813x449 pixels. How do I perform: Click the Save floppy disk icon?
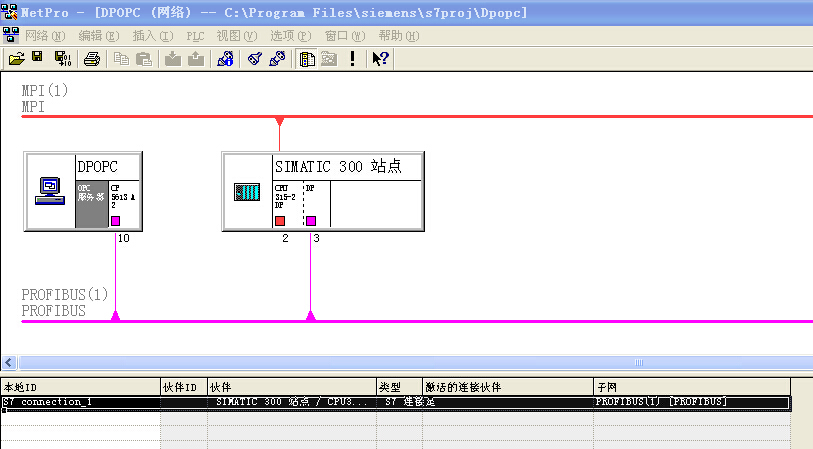[37, 57]
